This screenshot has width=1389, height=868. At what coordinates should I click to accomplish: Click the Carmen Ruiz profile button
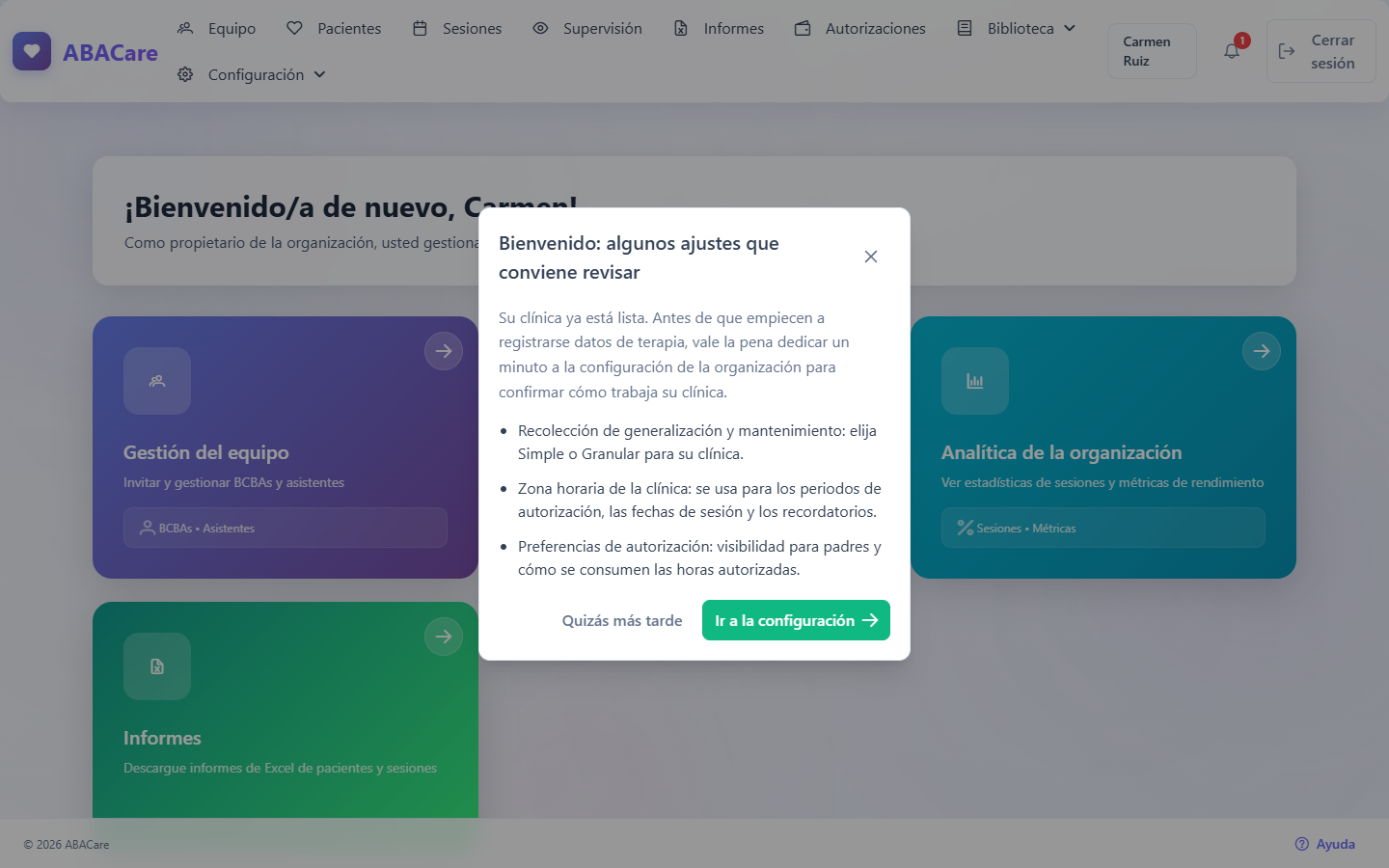(1152, 51)
